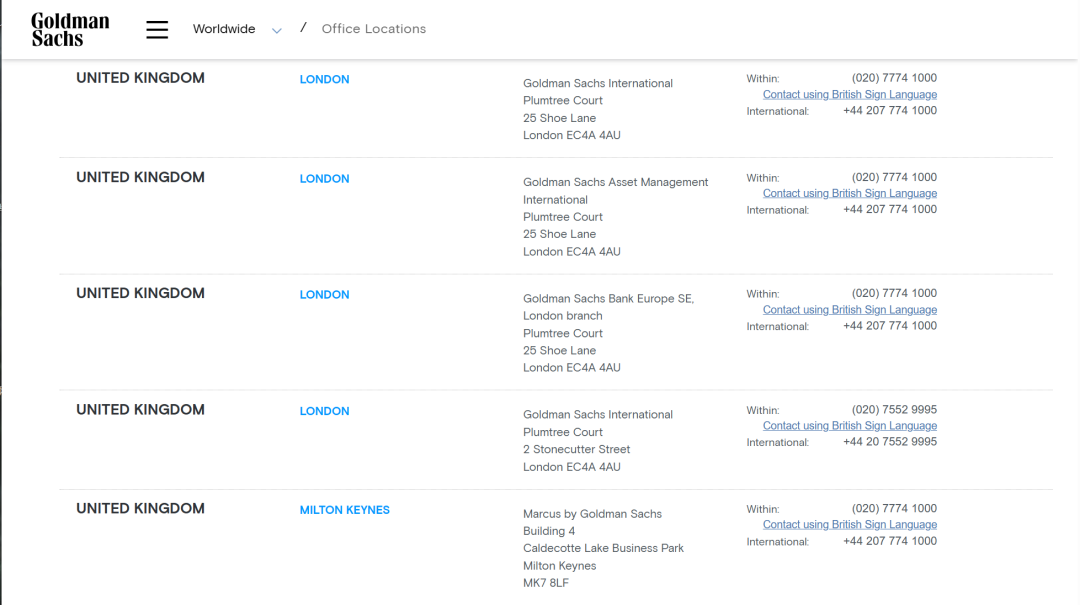Screen dimensions: 1080x605
Task: Open LONDON link for 2 Stonecutter Street office
Action: 324,411
